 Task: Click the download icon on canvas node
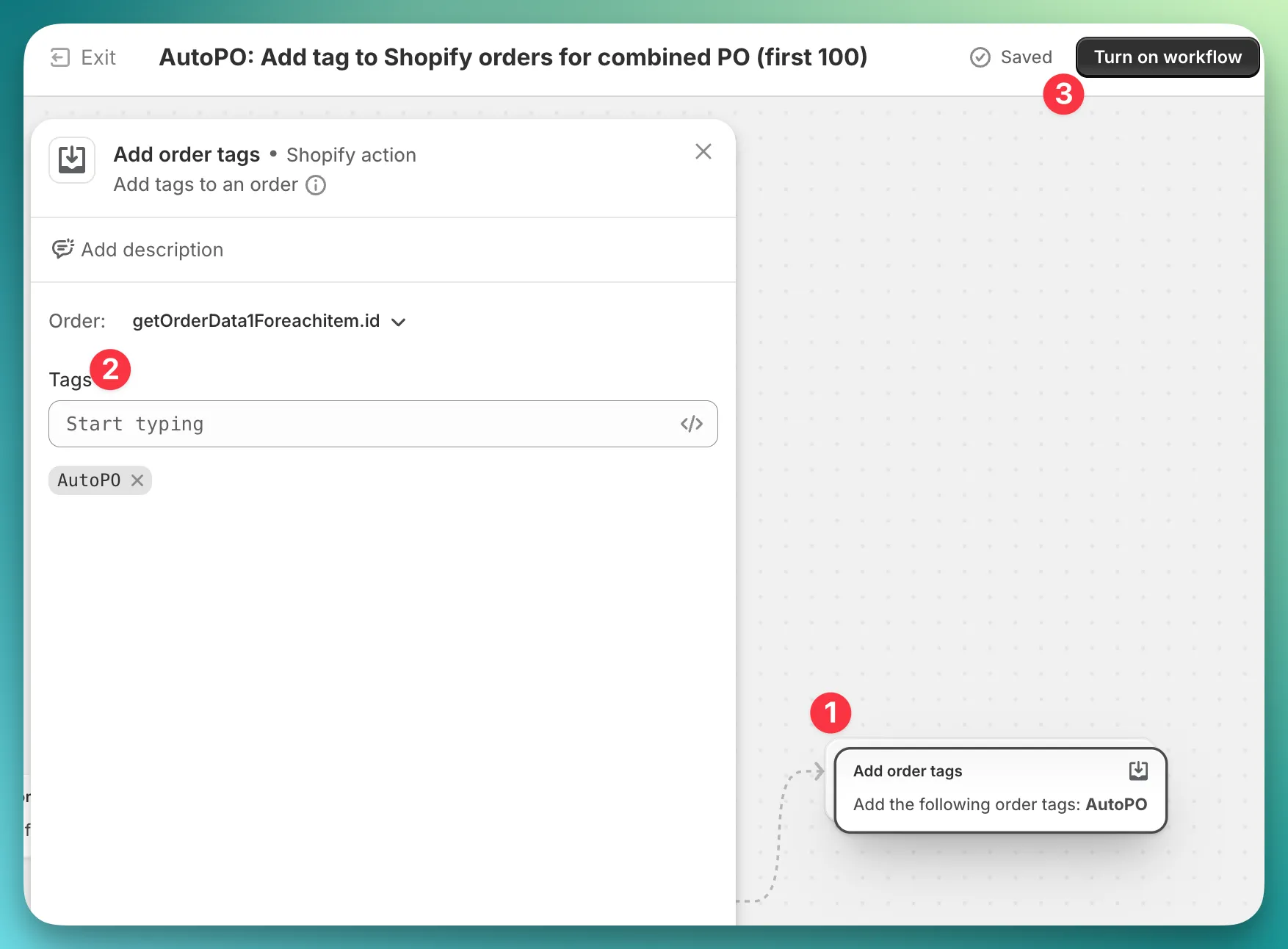pyautogui.click(x=1137, y=771)
